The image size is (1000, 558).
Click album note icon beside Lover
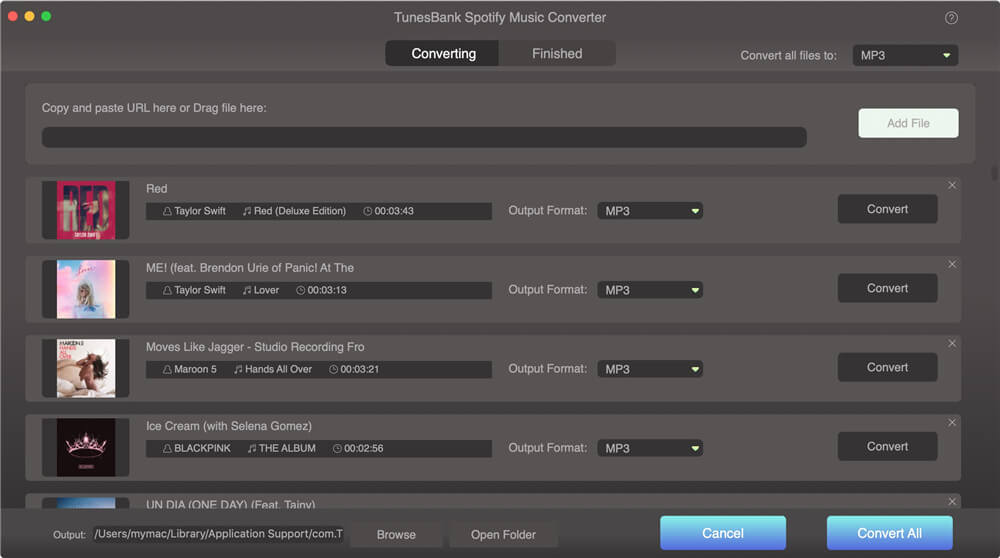click(247, 290)
